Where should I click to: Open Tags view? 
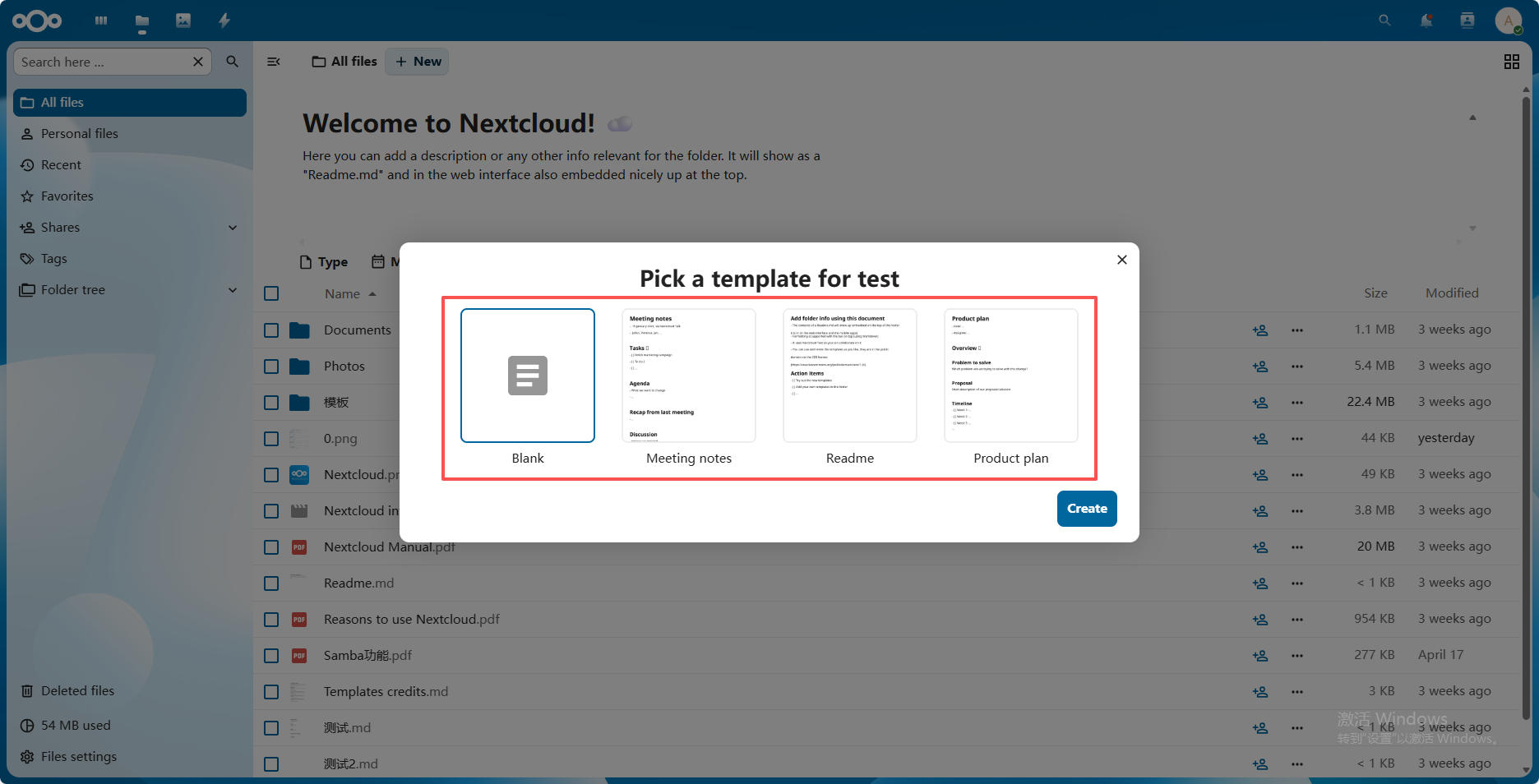[x=130, y=259]
